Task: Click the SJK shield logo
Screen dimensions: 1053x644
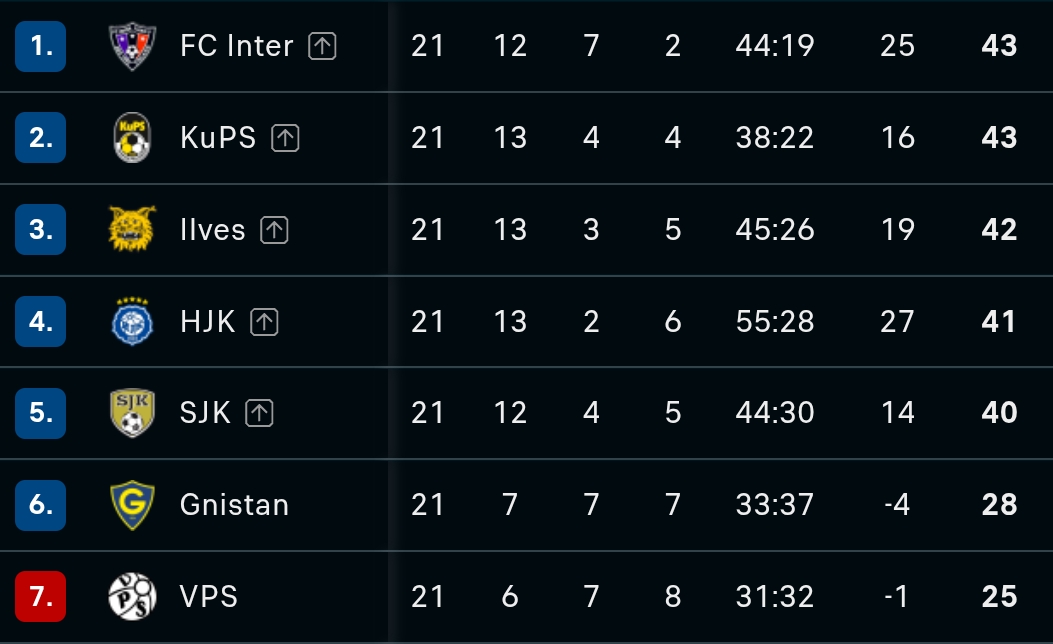Action: (x=132, y=413)
